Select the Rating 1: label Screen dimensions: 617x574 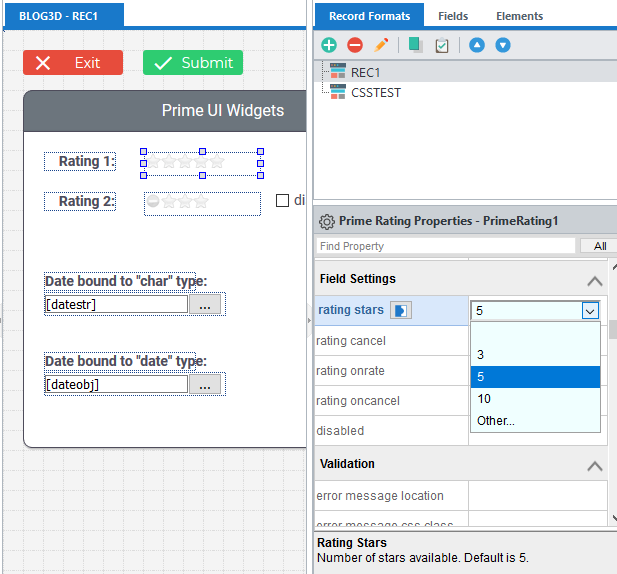coord(80,162)
